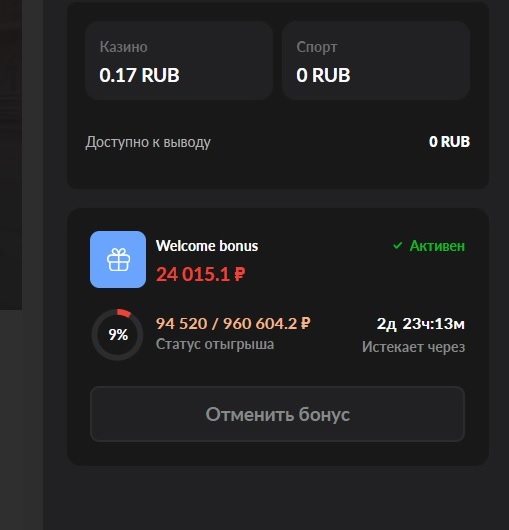Click the Welcome bonus title
Viewport: 509px width, 530px height.
(x=207, y=246)
